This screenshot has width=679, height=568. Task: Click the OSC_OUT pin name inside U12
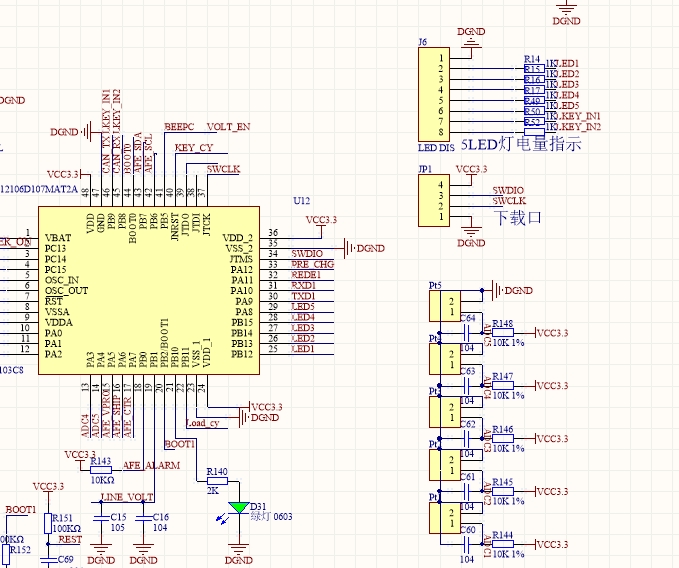[66, 290]
